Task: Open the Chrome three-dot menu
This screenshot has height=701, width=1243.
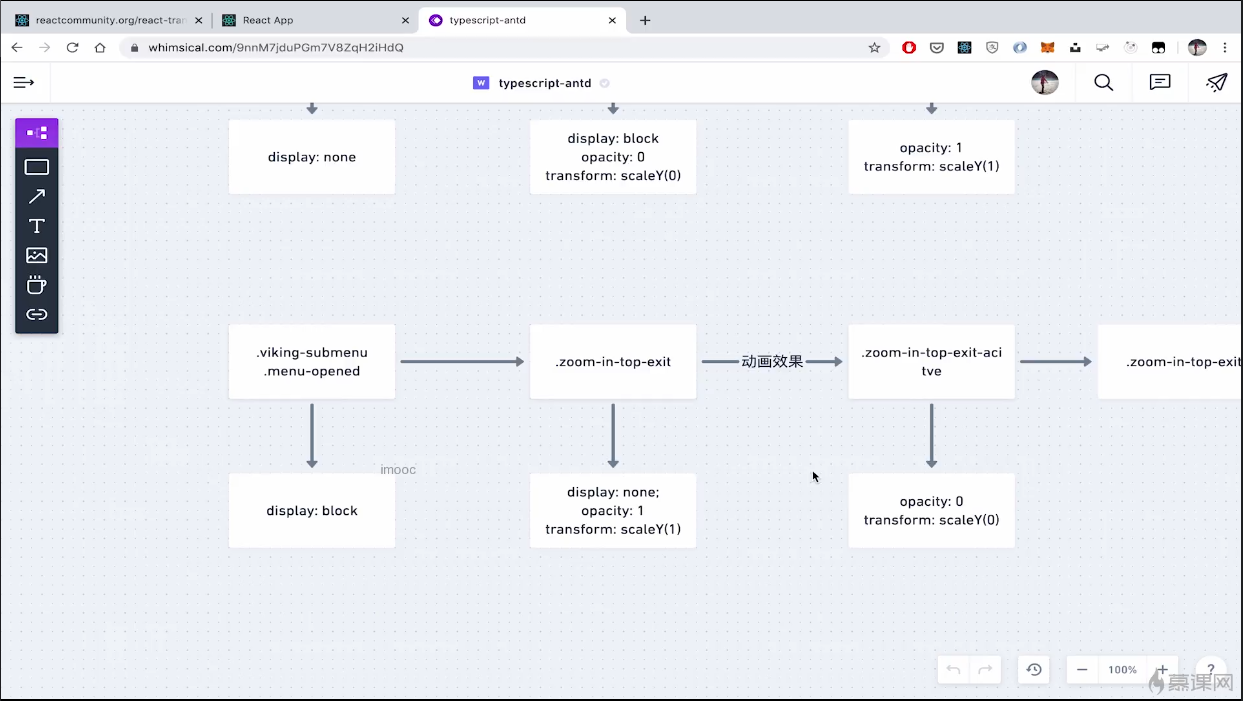Action: pos(1225,47)
